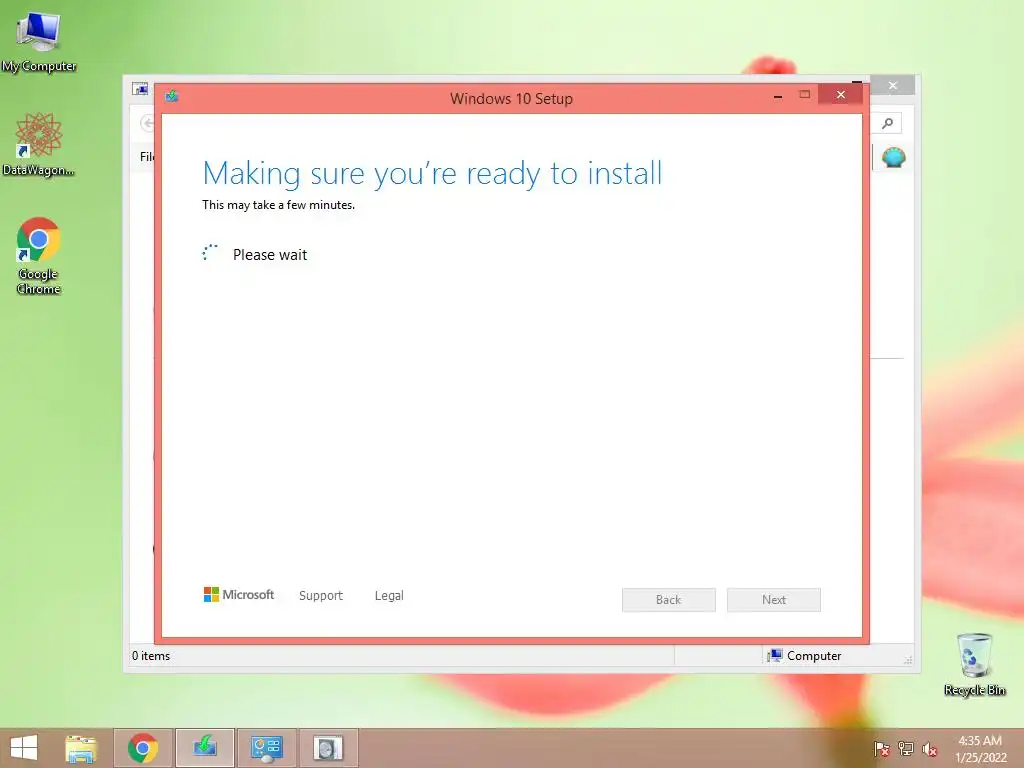The width and height of the screenshot is (1024, 768).
Task: Click the muted volume tray icon
Action: (x=930, y=749)
